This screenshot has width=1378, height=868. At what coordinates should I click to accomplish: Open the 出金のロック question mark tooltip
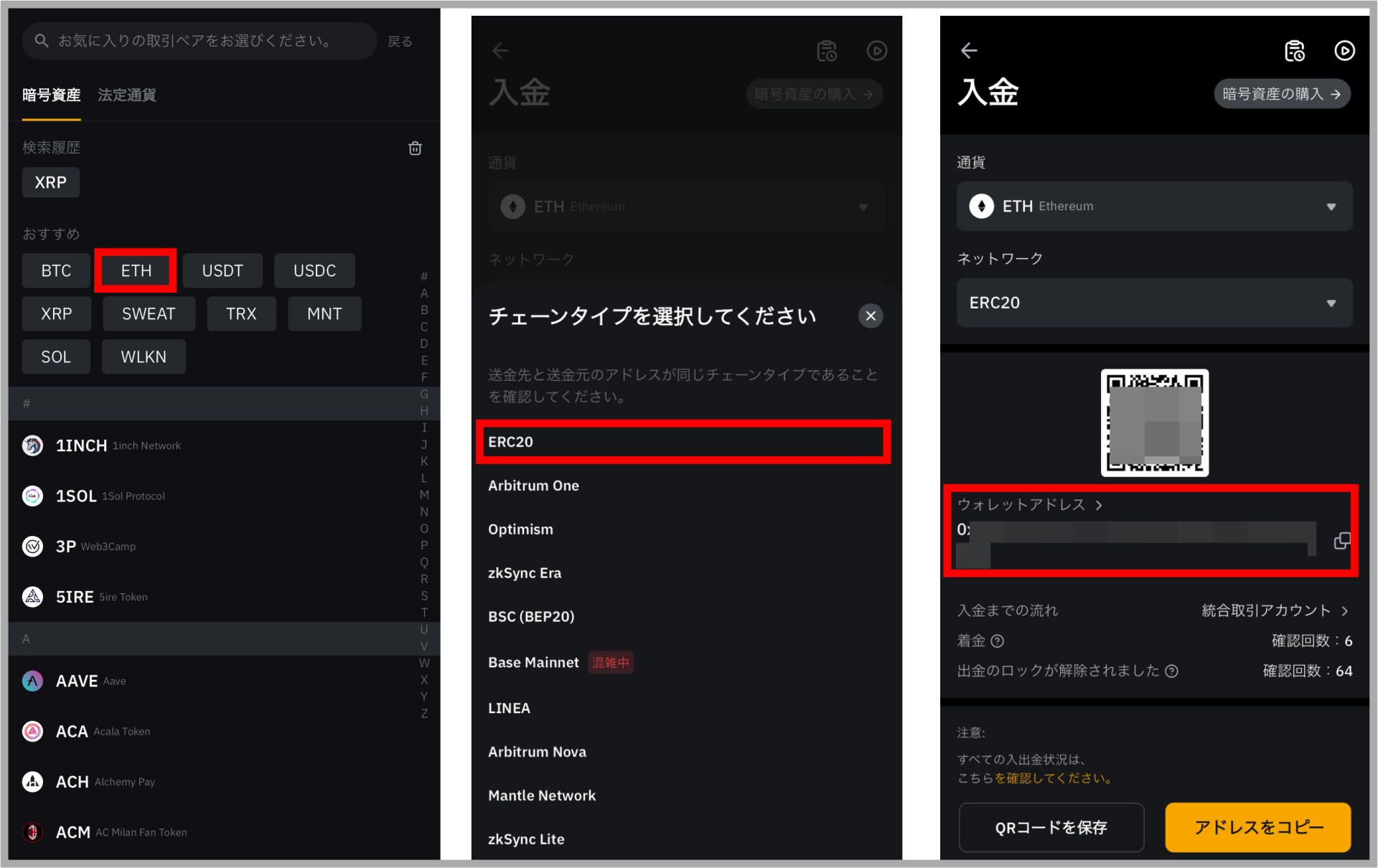pos(1173,671)
